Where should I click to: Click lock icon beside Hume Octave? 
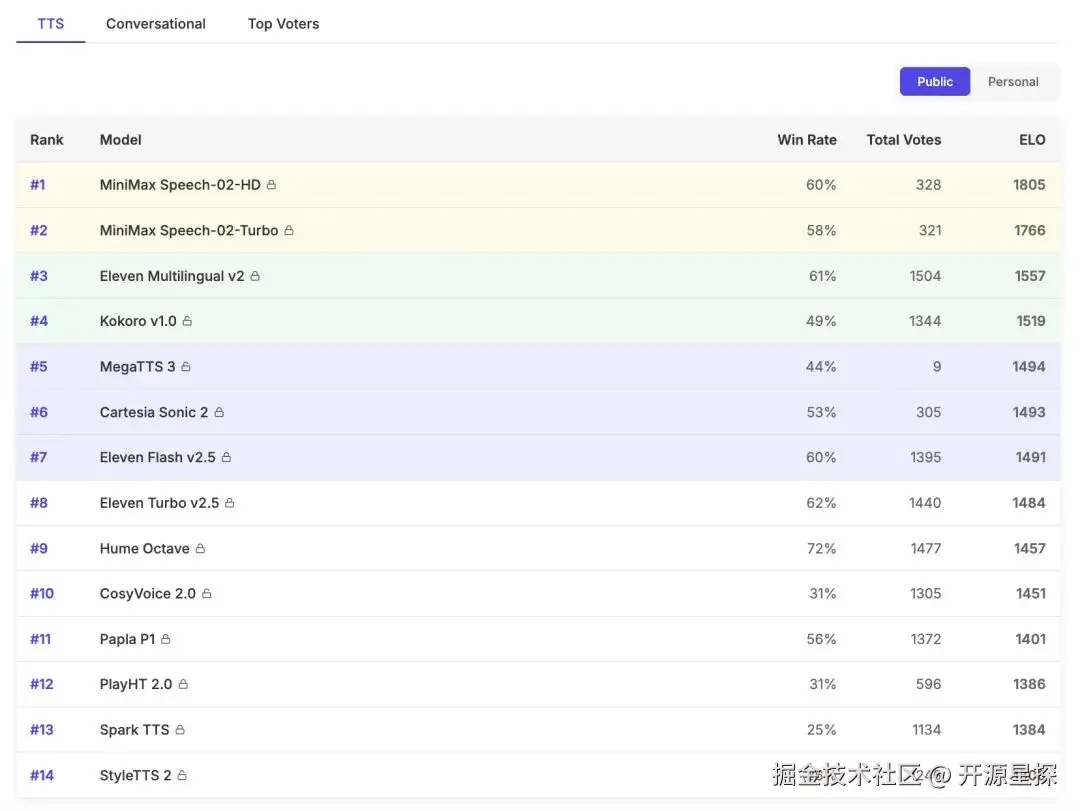pyautogui.click(x=200, y=549)
